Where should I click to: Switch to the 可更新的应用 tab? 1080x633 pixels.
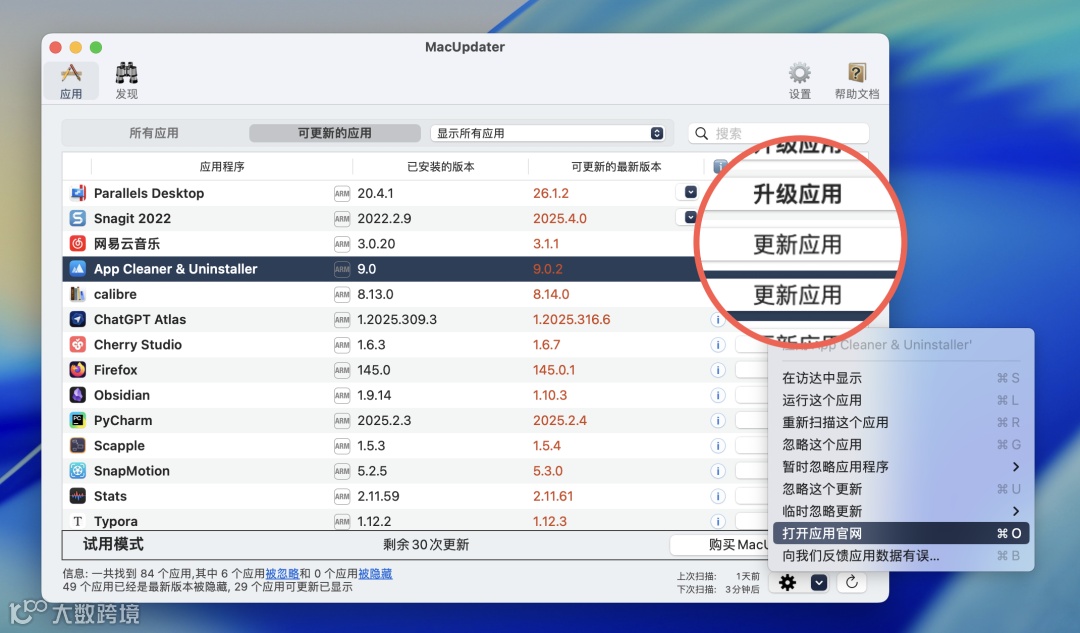[335, 133]
